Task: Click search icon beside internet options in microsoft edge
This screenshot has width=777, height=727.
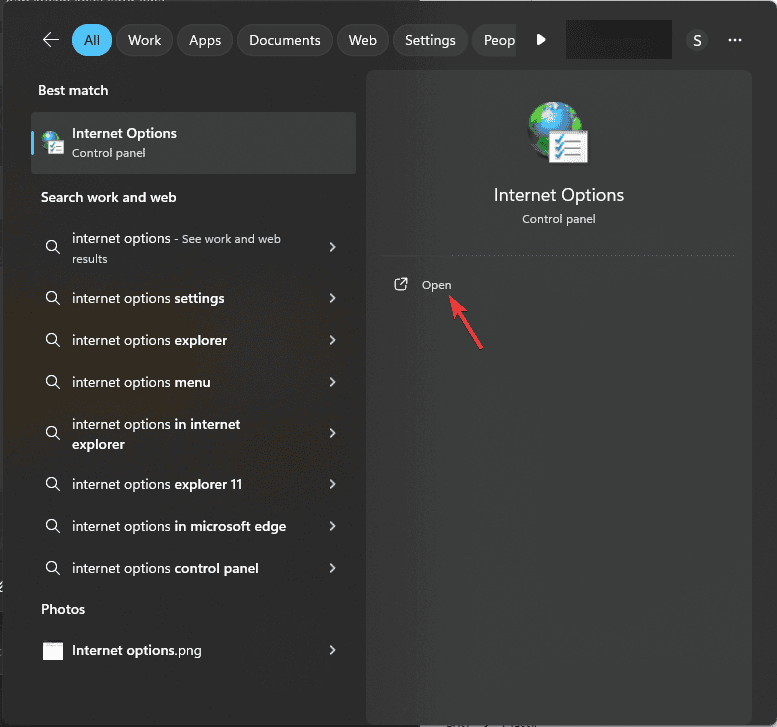Action: point(53,526)
